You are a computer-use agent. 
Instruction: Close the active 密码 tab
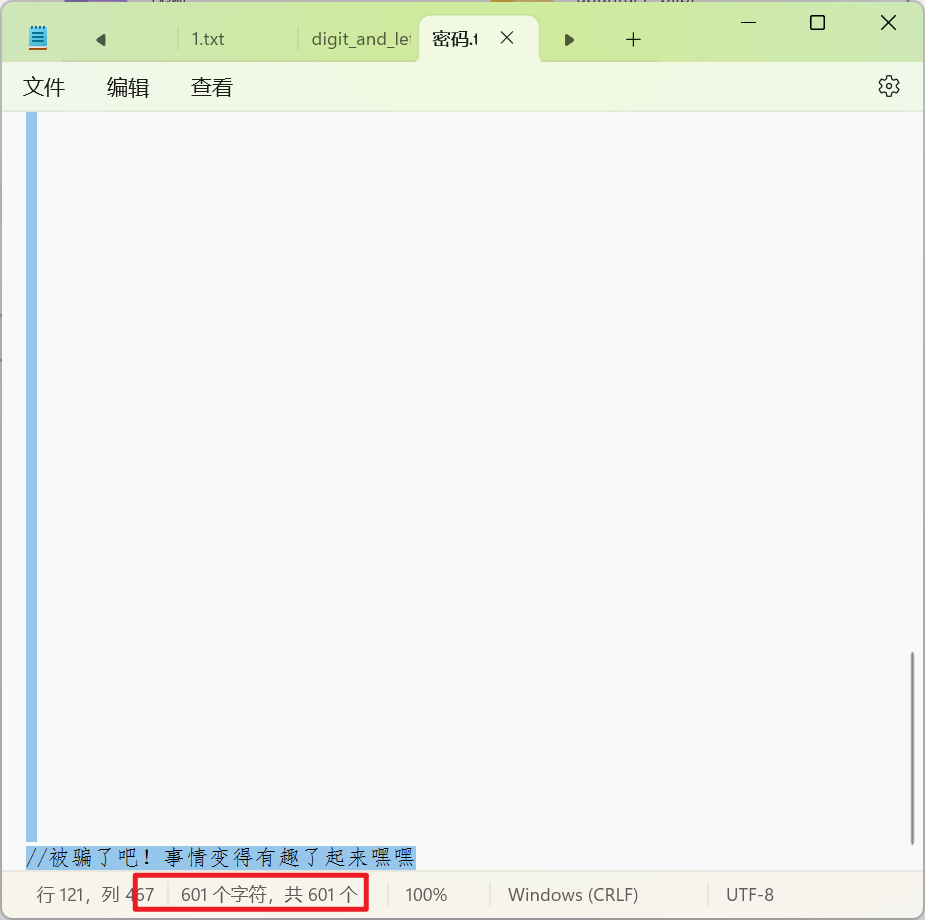[x=507, y=38]
